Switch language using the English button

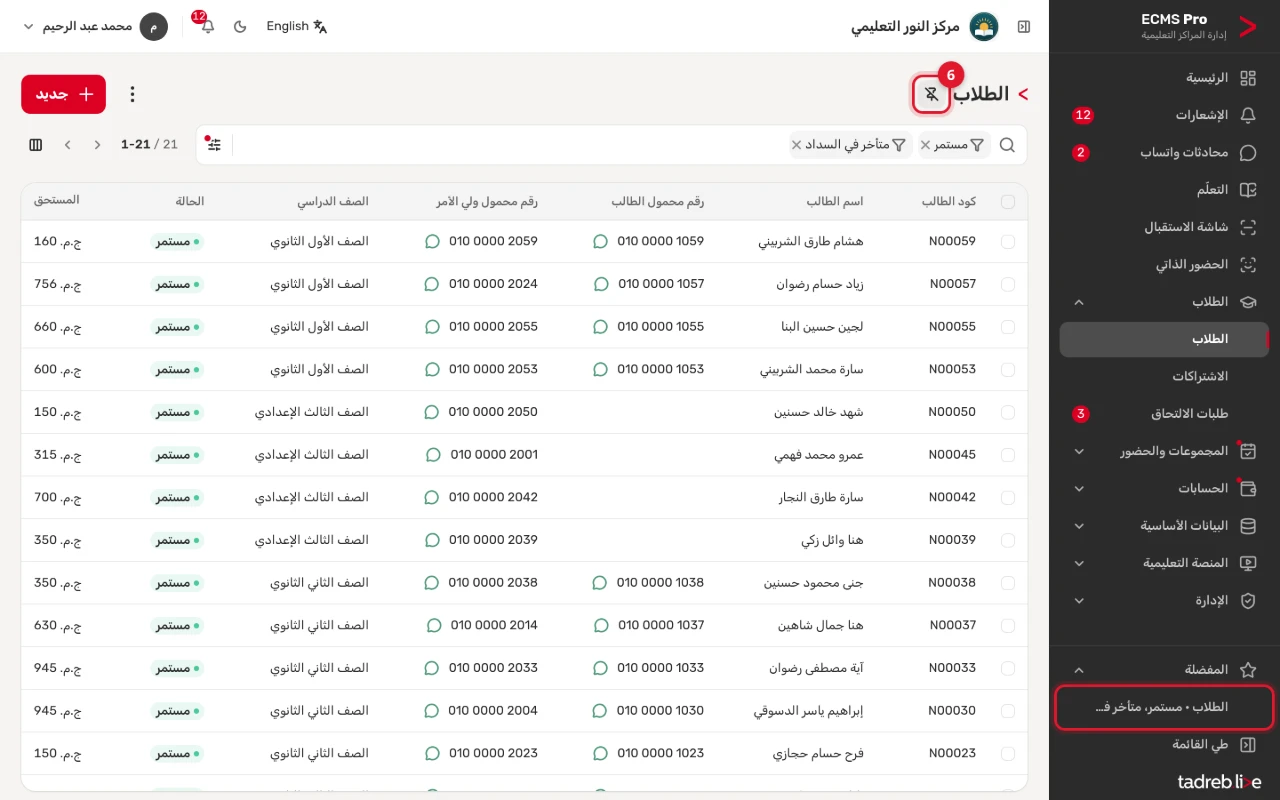coord(297,26)
